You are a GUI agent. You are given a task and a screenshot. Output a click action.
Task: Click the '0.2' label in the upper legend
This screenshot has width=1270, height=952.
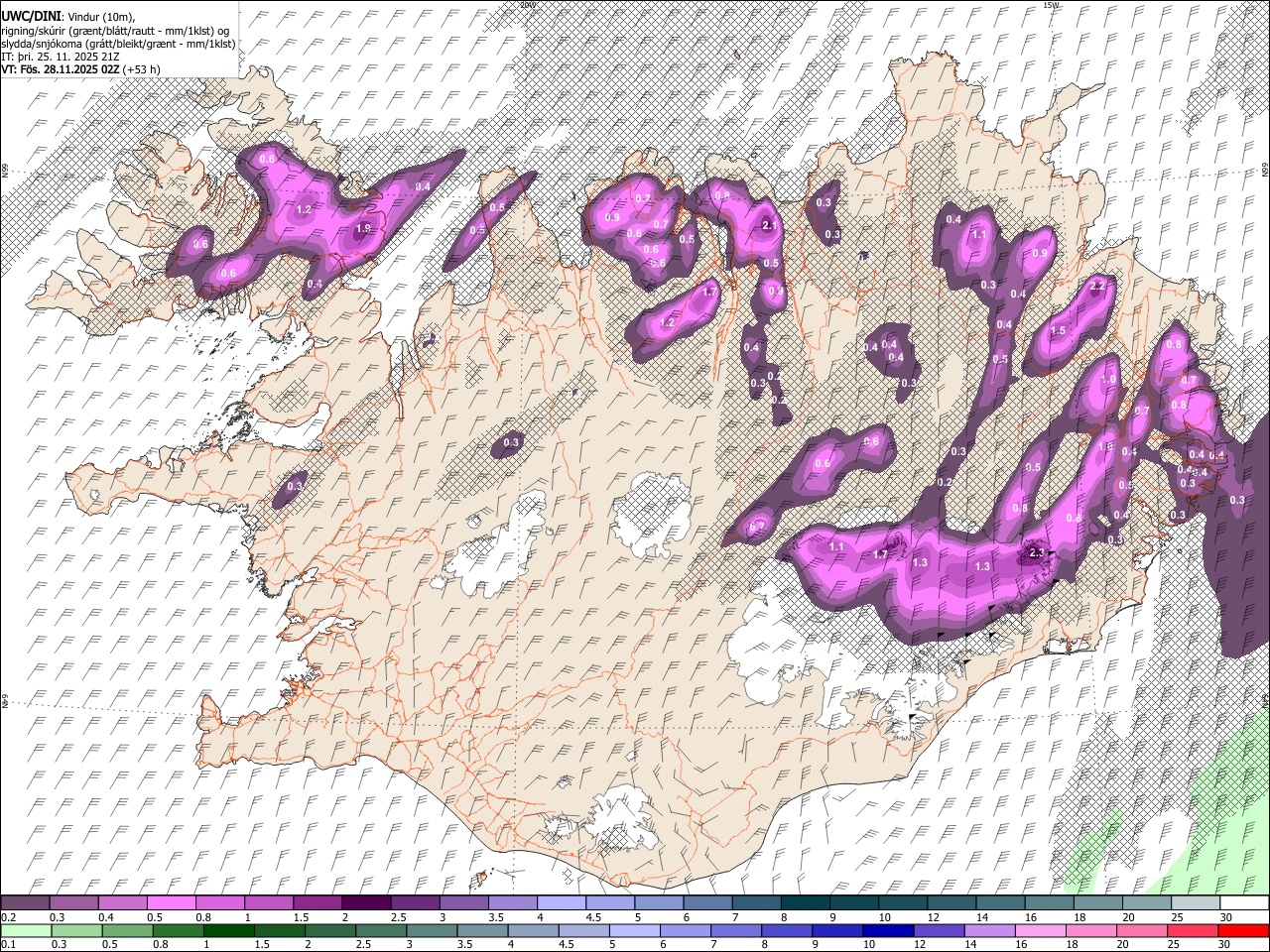(8, 916)
